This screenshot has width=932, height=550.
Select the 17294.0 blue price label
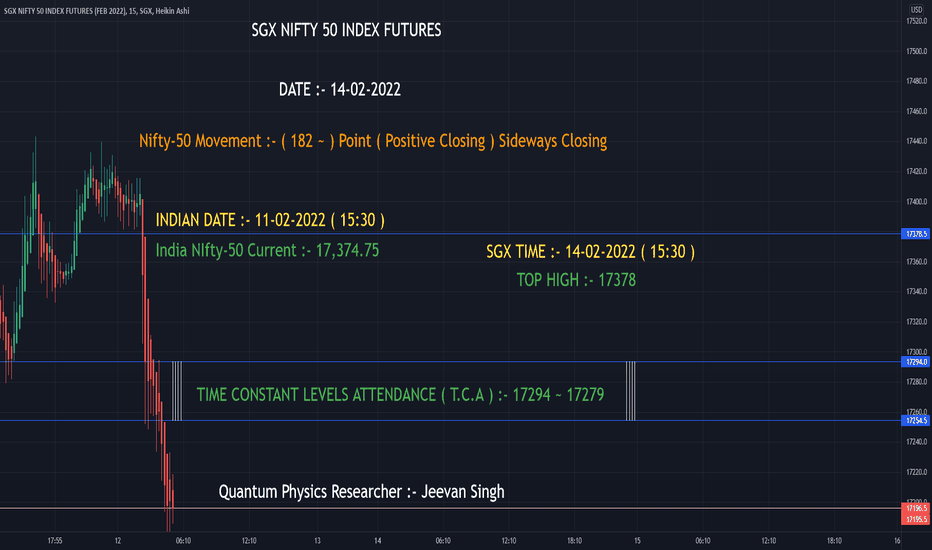[916, 362]
